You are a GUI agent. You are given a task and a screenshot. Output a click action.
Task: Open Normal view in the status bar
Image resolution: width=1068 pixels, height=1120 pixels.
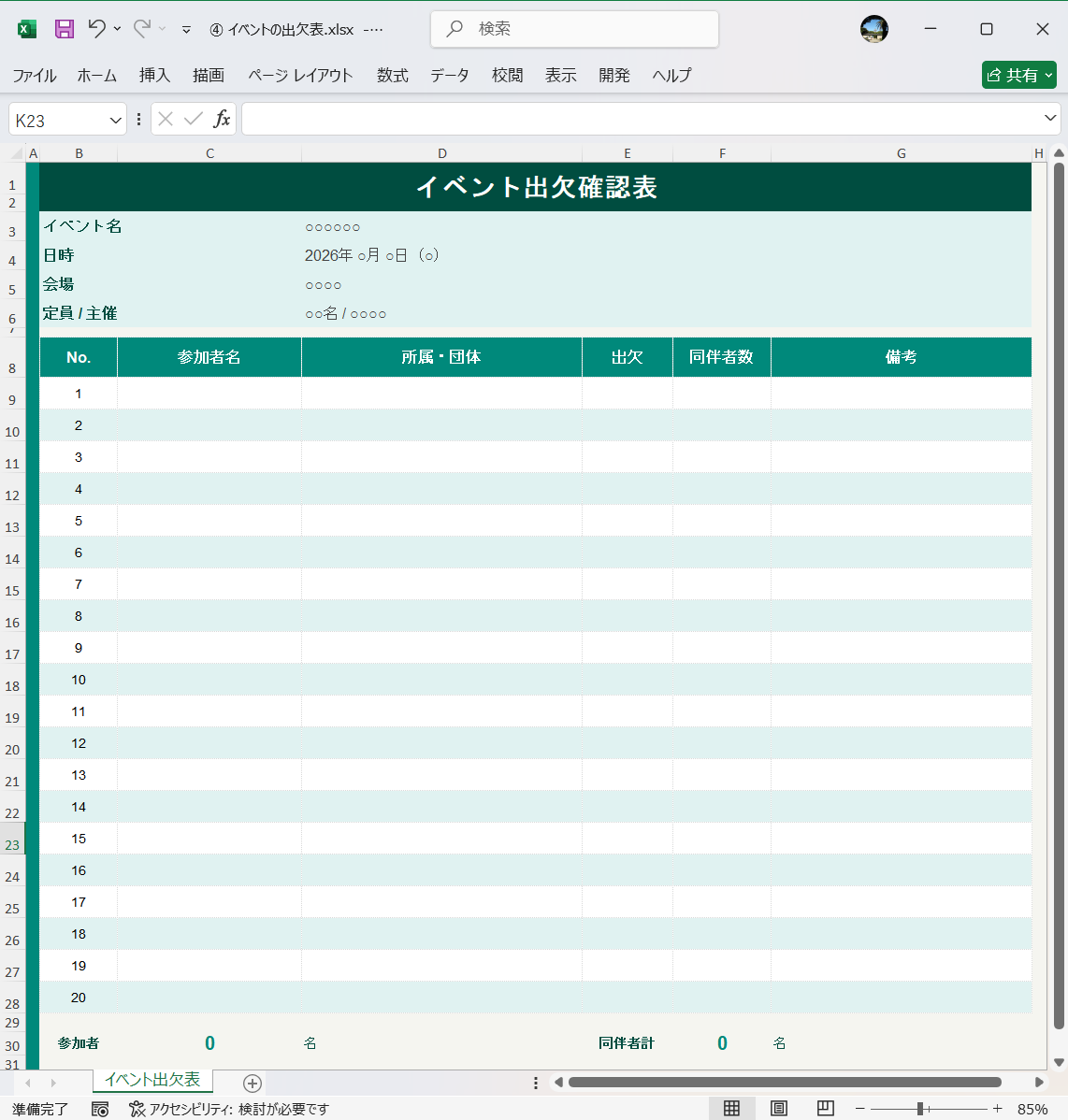pos(732,1108)
